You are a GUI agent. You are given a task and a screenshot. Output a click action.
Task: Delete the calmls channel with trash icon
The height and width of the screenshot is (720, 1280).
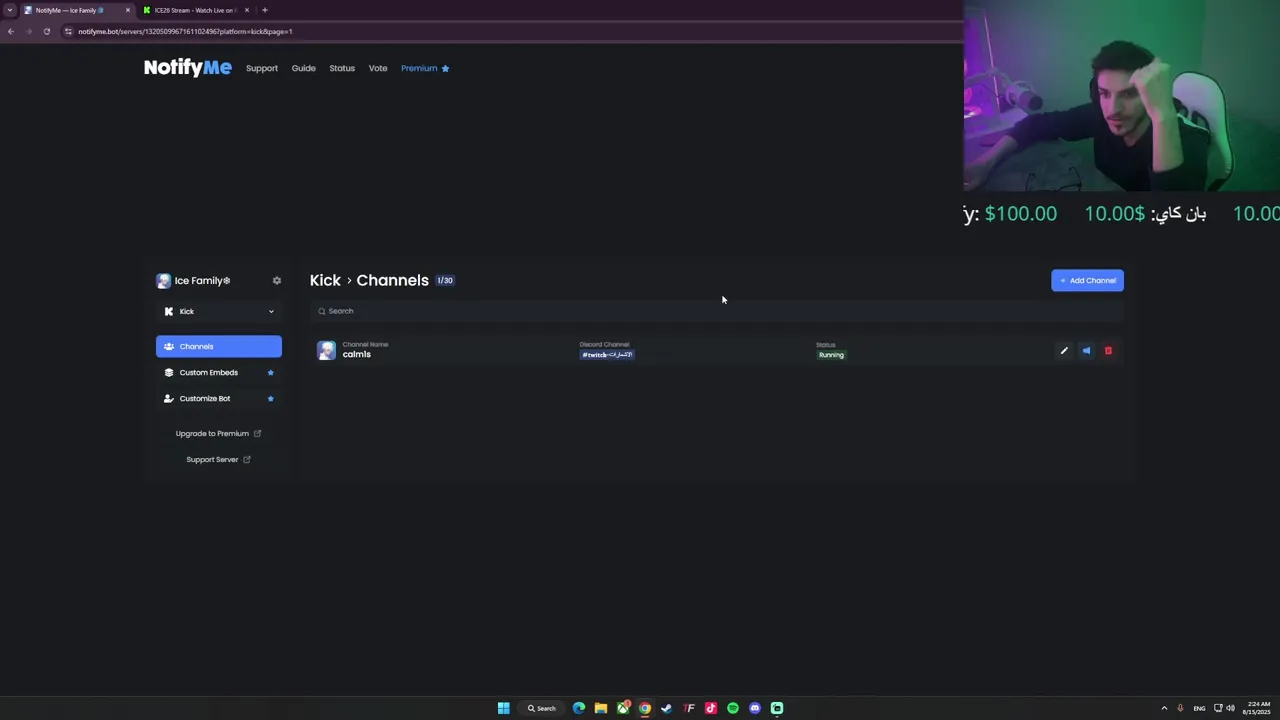[1108, 351]
